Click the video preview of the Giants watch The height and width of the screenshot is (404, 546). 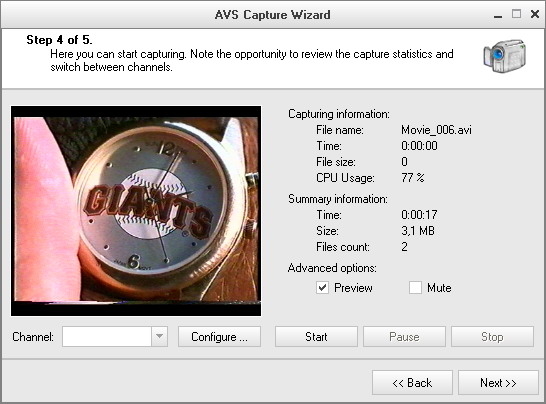click(x=136, y=211)
